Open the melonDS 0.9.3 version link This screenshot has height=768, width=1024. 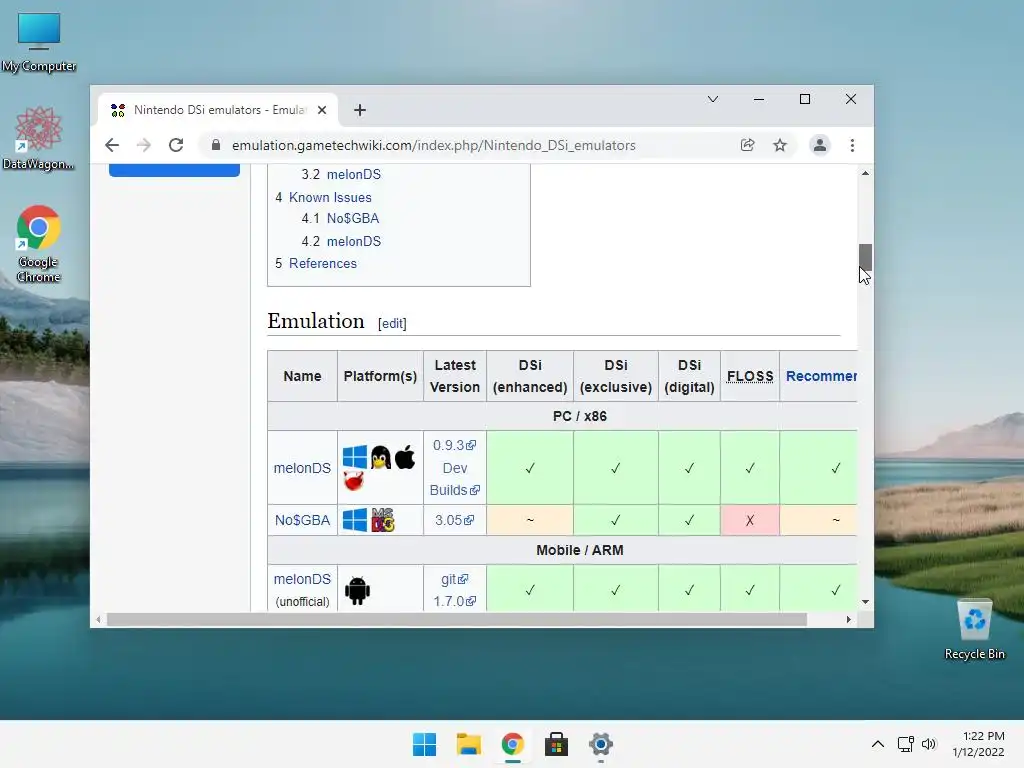click(x=454, y=445)
